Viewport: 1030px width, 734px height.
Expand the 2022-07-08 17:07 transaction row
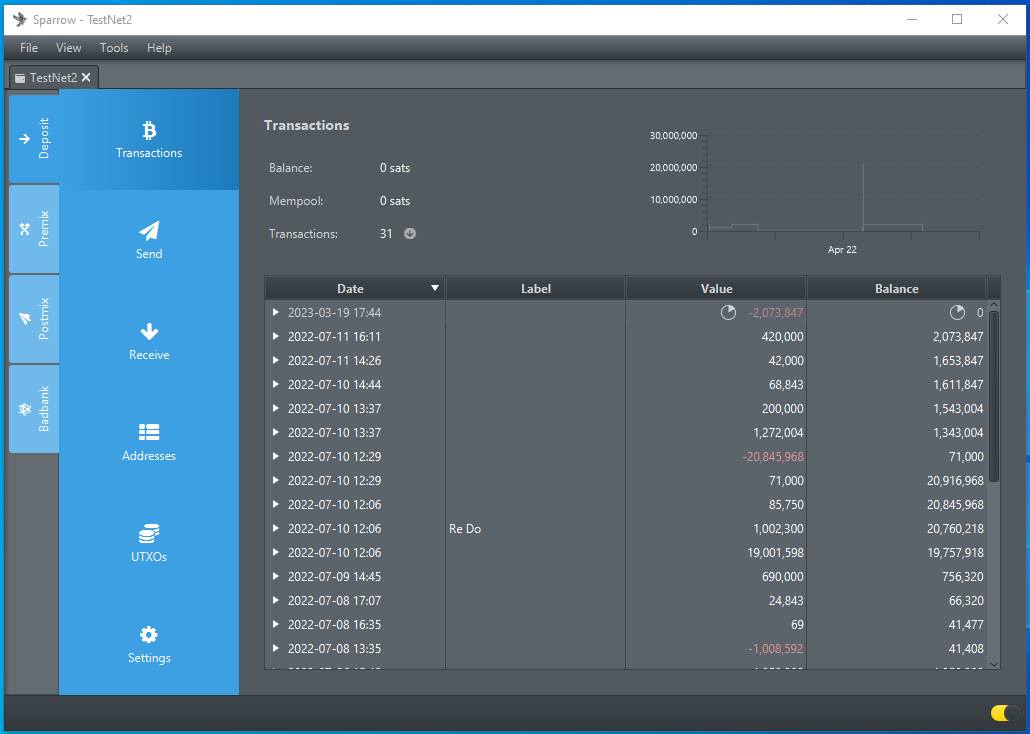pos(276,601)
